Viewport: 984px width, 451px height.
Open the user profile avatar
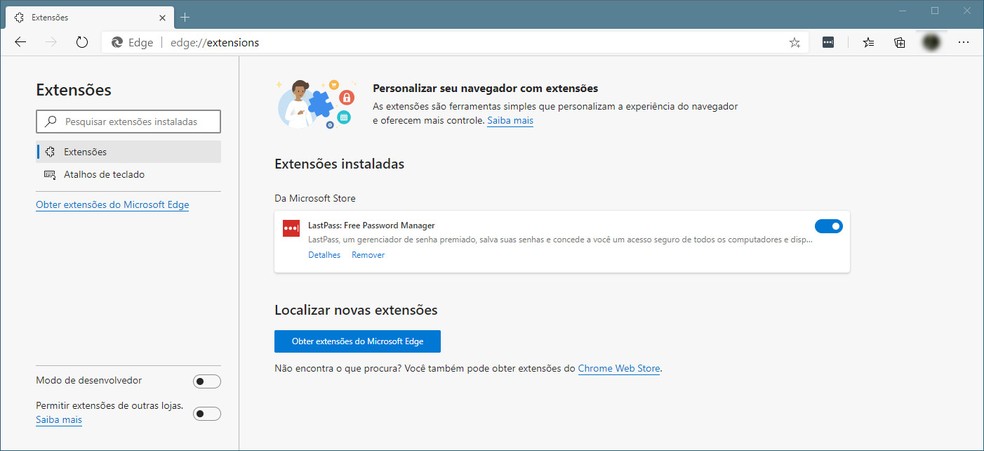click(932, 42)
